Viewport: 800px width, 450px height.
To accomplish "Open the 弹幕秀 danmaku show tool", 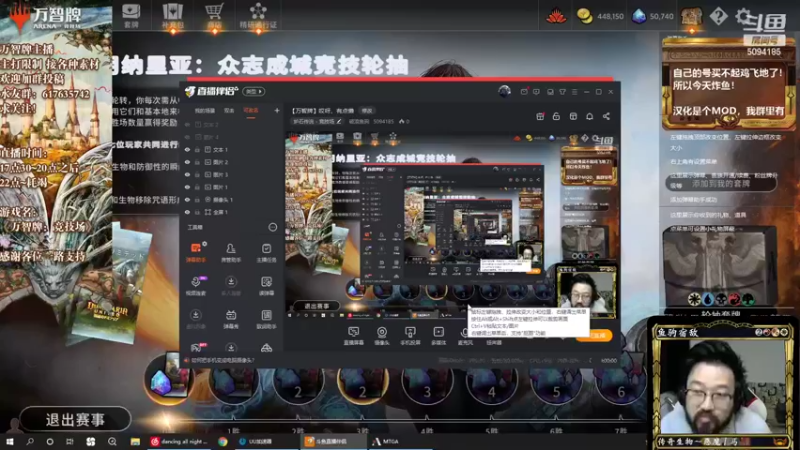I will click(231, 319).
